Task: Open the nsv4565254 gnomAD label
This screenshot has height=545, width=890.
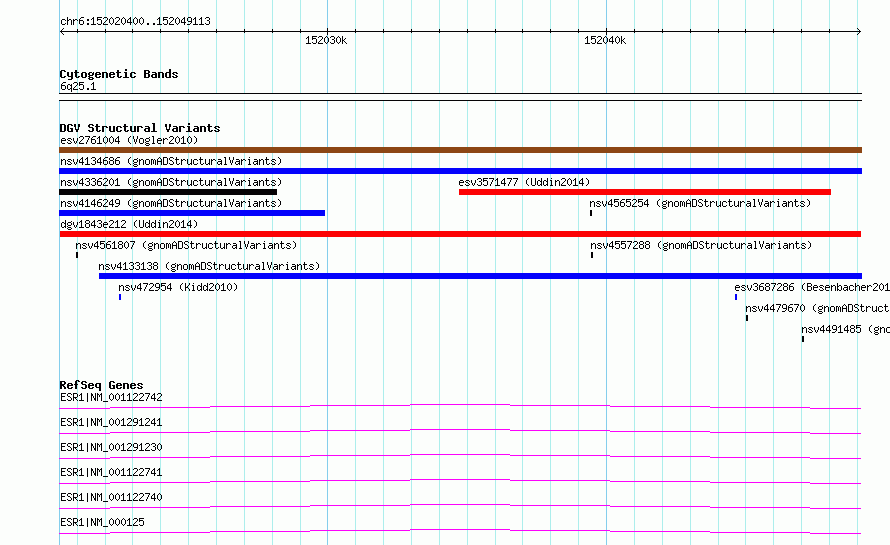Action: [x=700, y=203]
